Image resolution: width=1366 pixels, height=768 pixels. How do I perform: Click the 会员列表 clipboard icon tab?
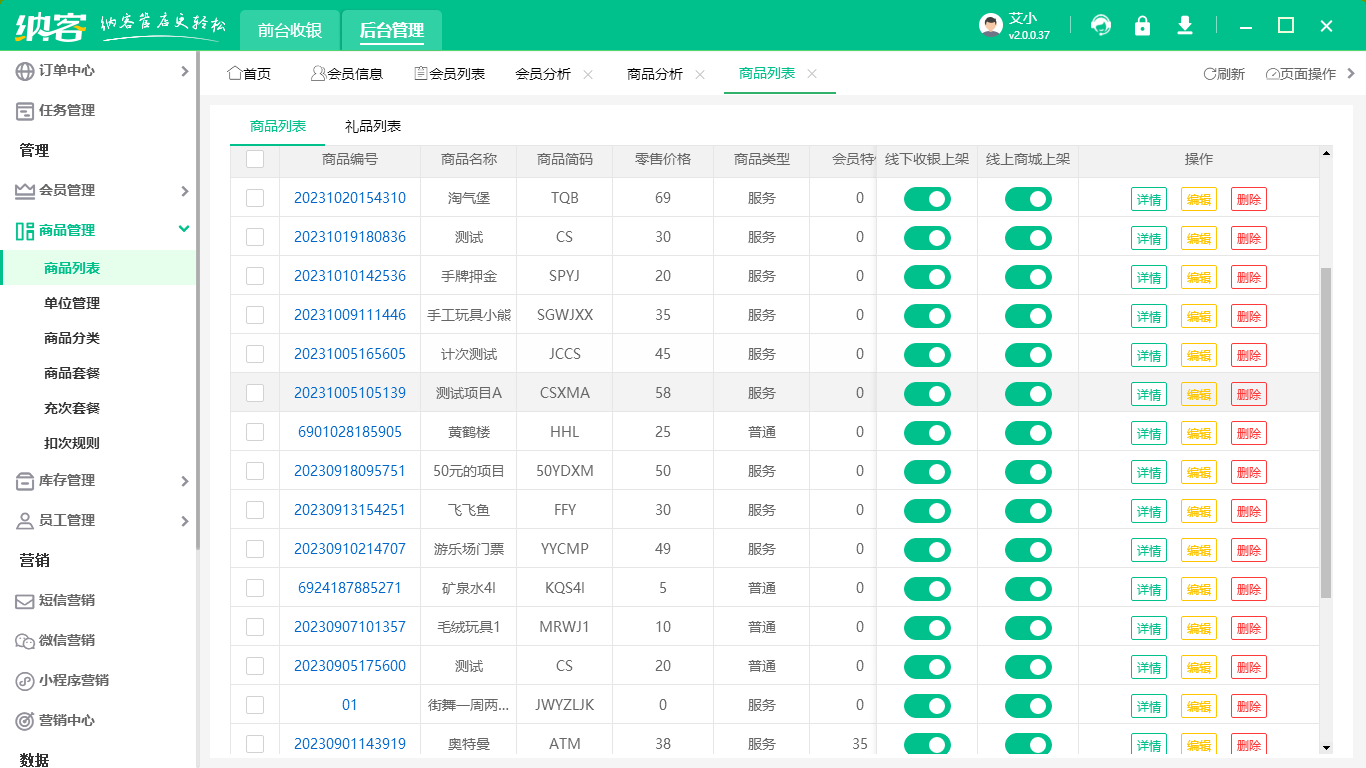[421, 74]
